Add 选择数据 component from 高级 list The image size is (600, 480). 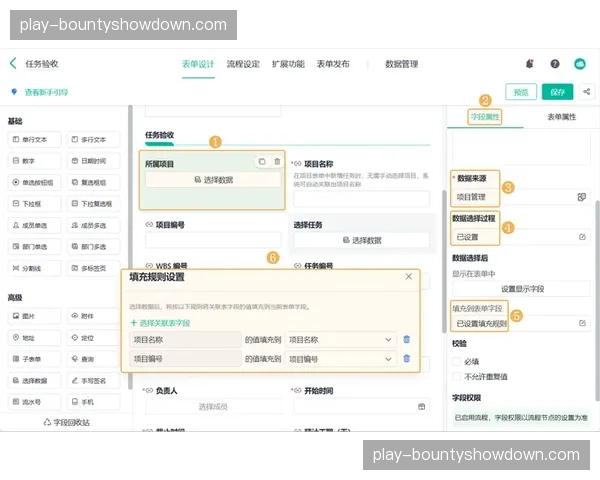(34, 380)
